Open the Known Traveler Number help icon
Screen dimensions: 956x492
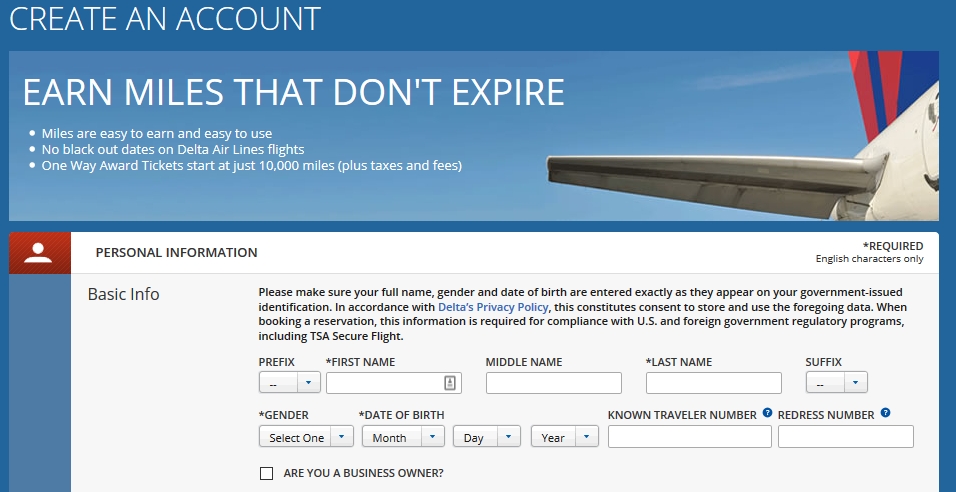[767, 413]
